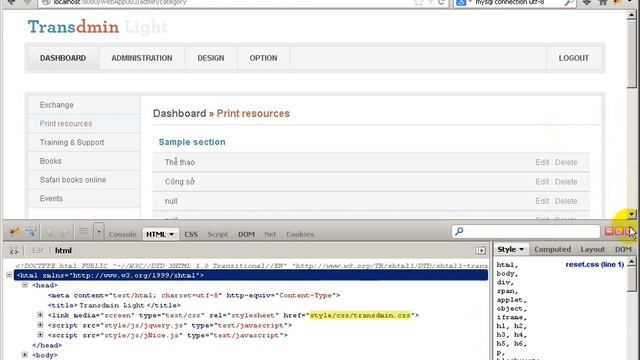Viewport: 640px width, 360px height.
Task: Open the small Firebug panel selector dropdown
Action: point(99,232)
